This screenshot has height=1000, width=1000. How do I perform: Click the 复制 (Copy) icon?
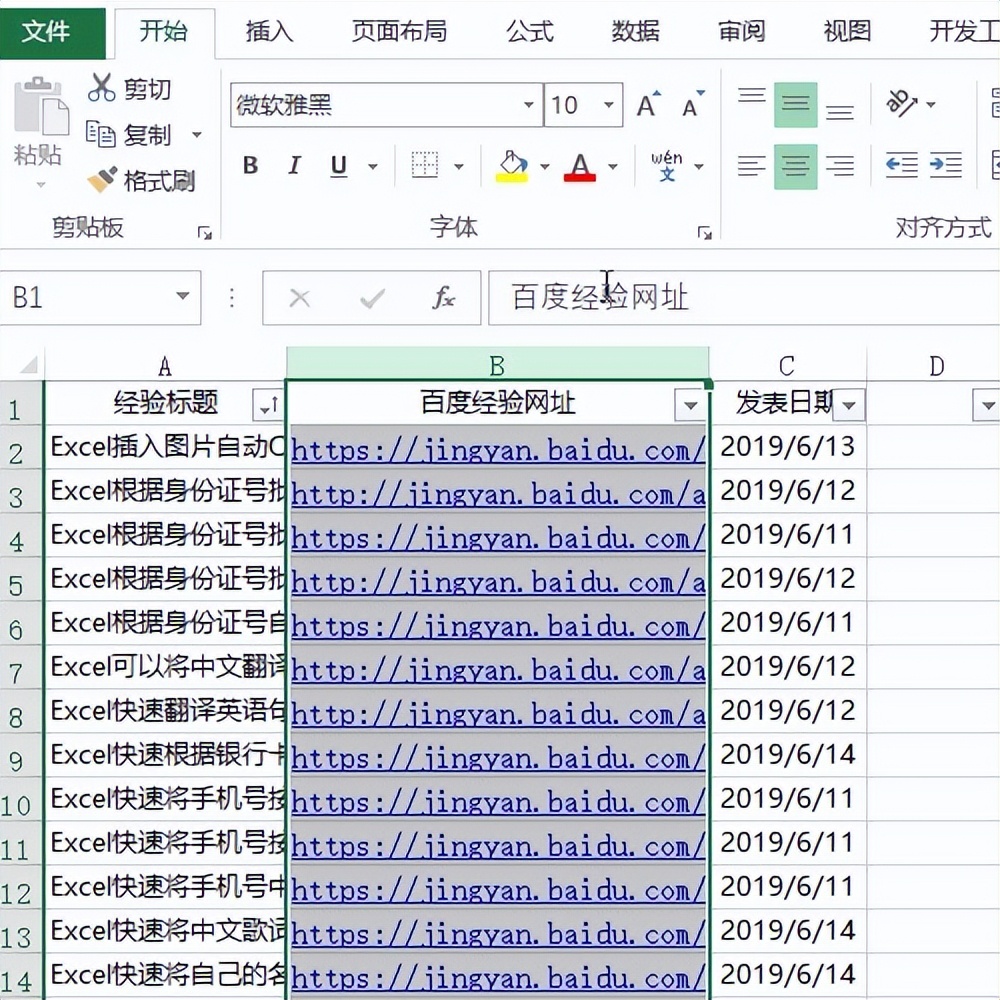click(x=101, y=135)
